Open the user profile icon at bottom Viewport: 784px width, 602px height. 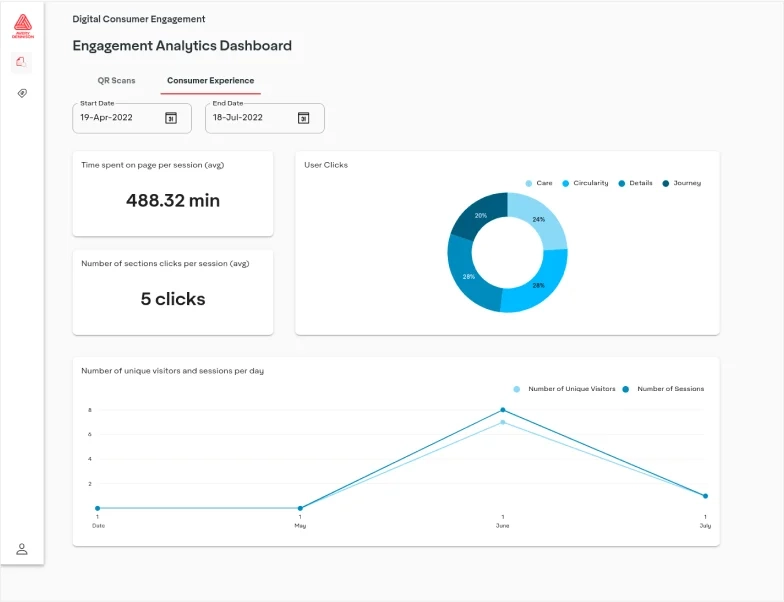pyautogui.click(x=22, y=549)
